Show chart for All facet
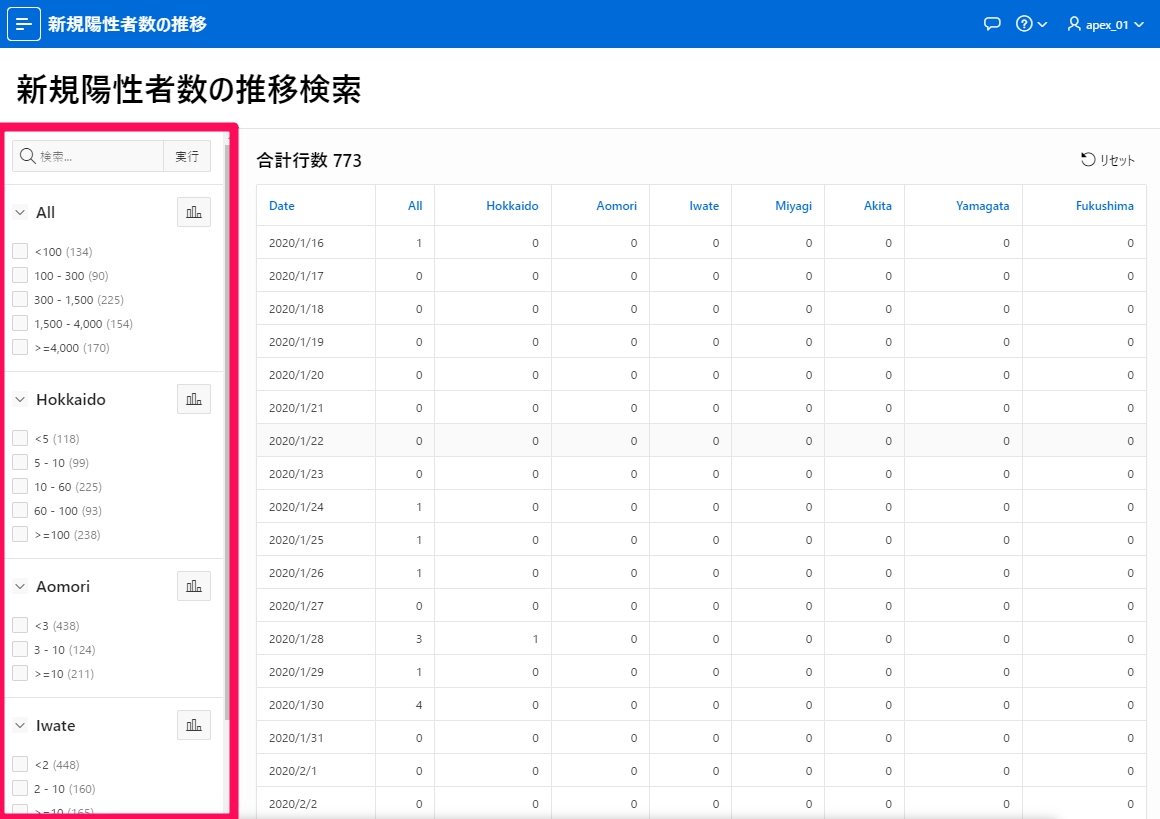 pos(194,212)
